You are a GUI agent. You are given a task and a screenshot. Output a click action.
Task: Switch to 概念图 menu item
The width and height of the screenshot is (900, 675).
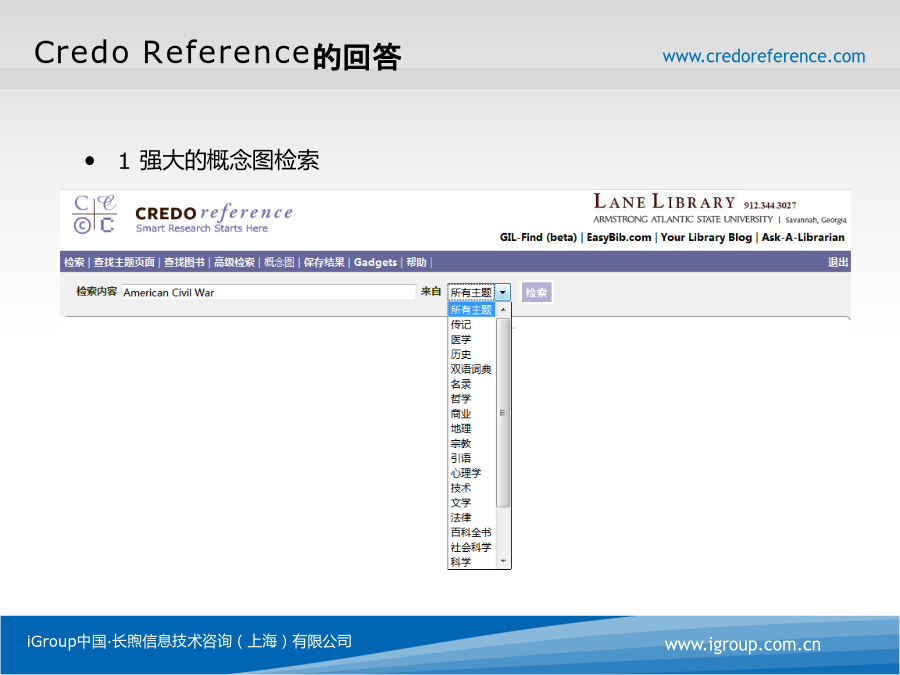(279, 262)
